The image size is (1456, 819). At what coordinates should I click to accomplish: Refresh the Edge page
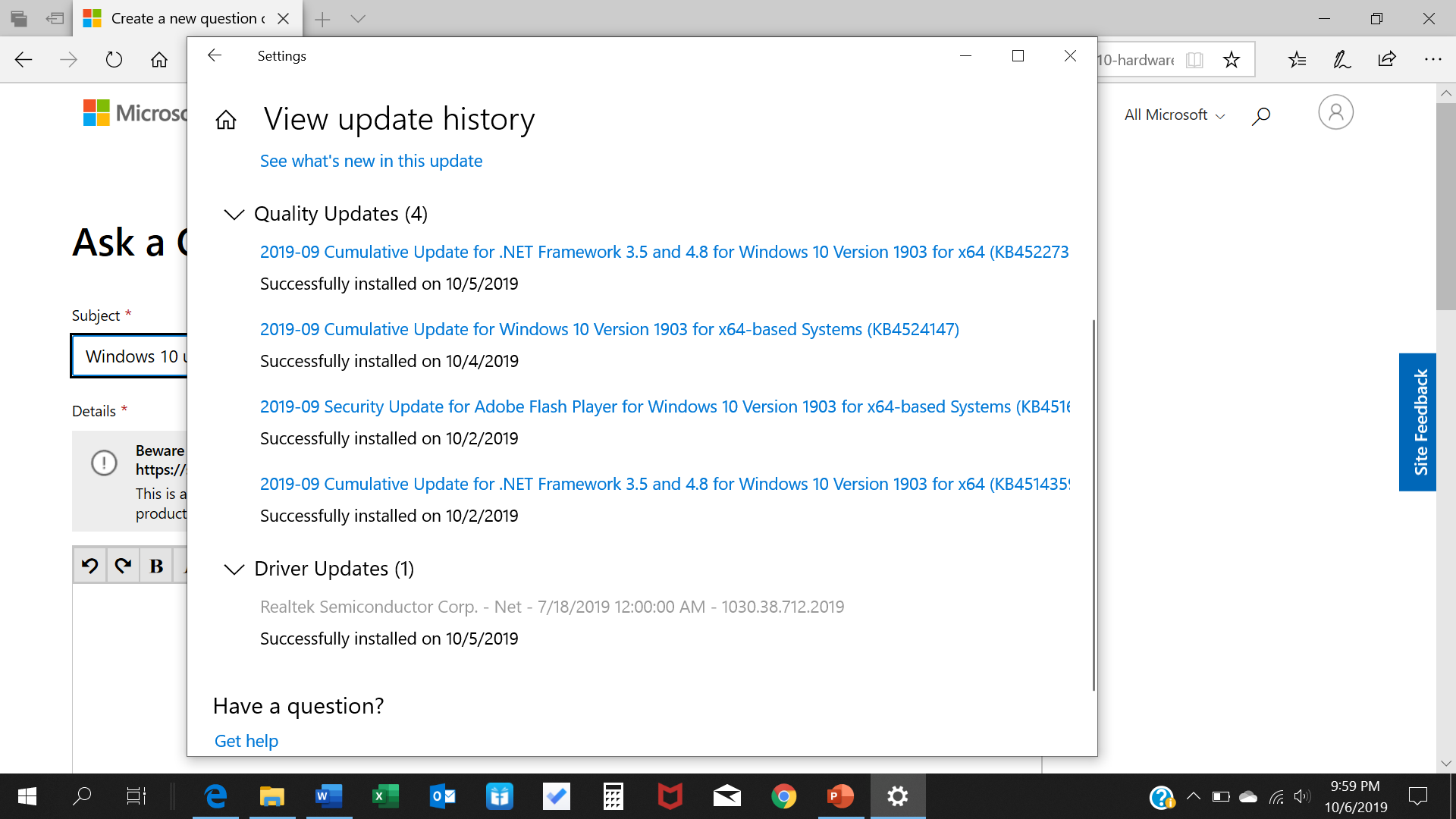click(114, 60)
